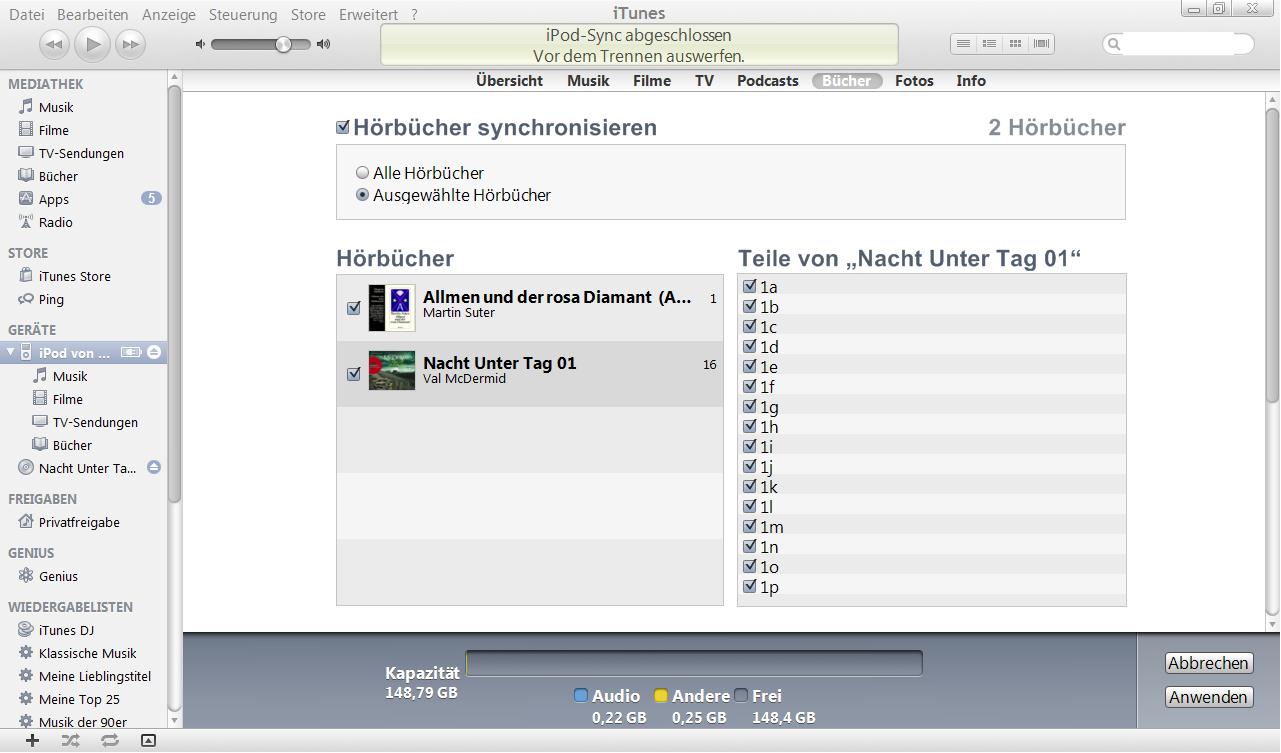Click the mute speaker icon

[x=200, y=44]
